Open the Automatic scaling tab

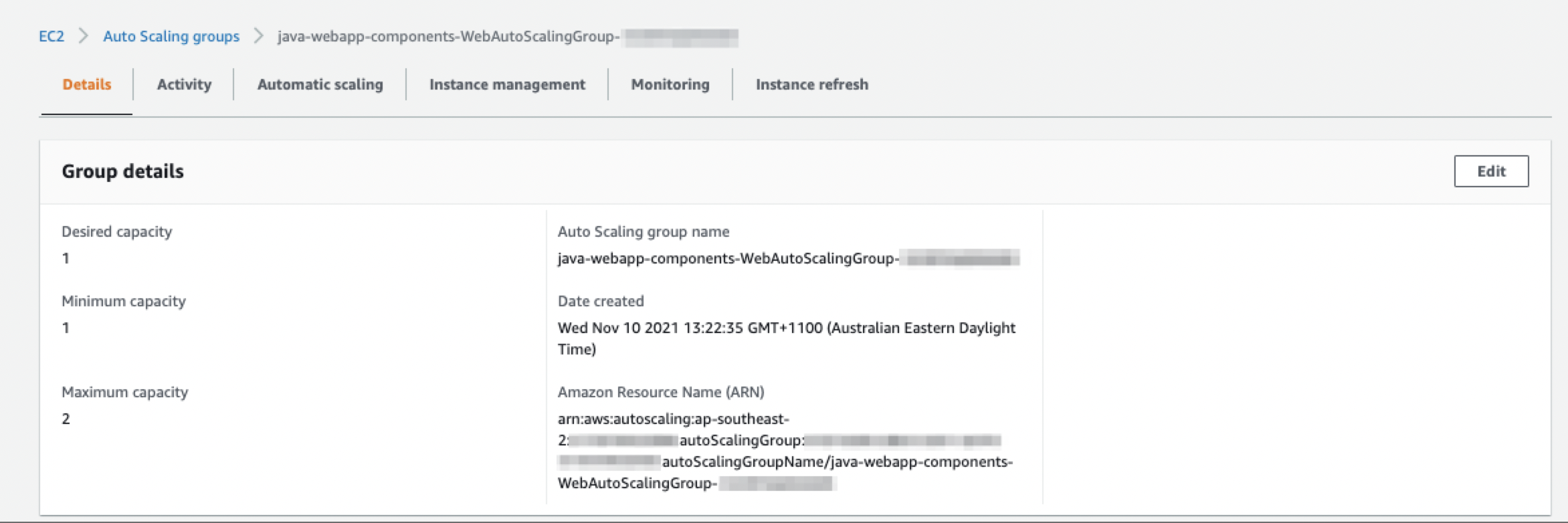pyautogui.click(x=320, y=84)
